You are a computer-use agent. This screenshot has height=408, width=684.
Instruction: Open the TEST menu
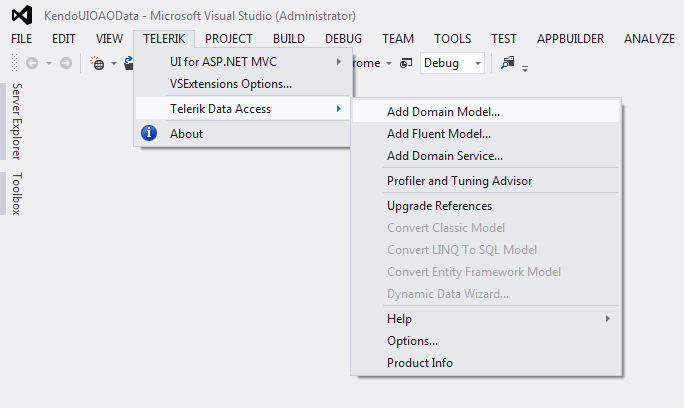[504, 39]
